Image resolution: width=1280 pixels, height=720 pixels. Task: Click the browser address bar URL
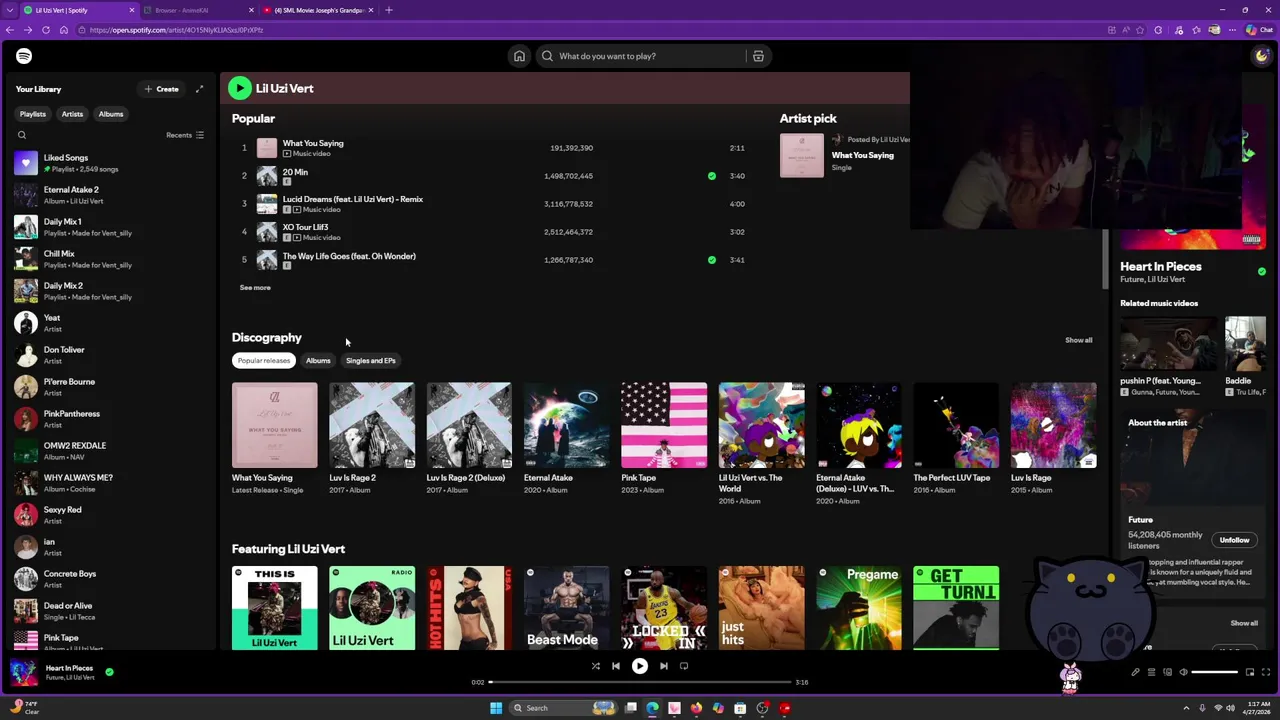(176, 30)
